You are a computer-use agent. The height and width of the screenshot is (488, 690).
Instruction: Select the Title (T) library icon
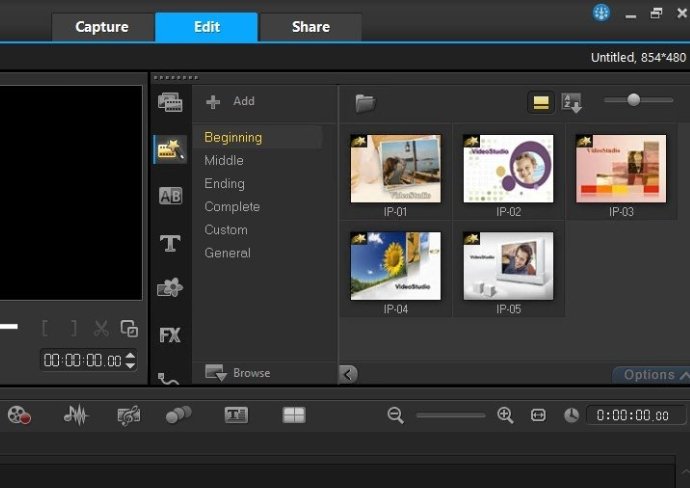(x=170, y=243)
